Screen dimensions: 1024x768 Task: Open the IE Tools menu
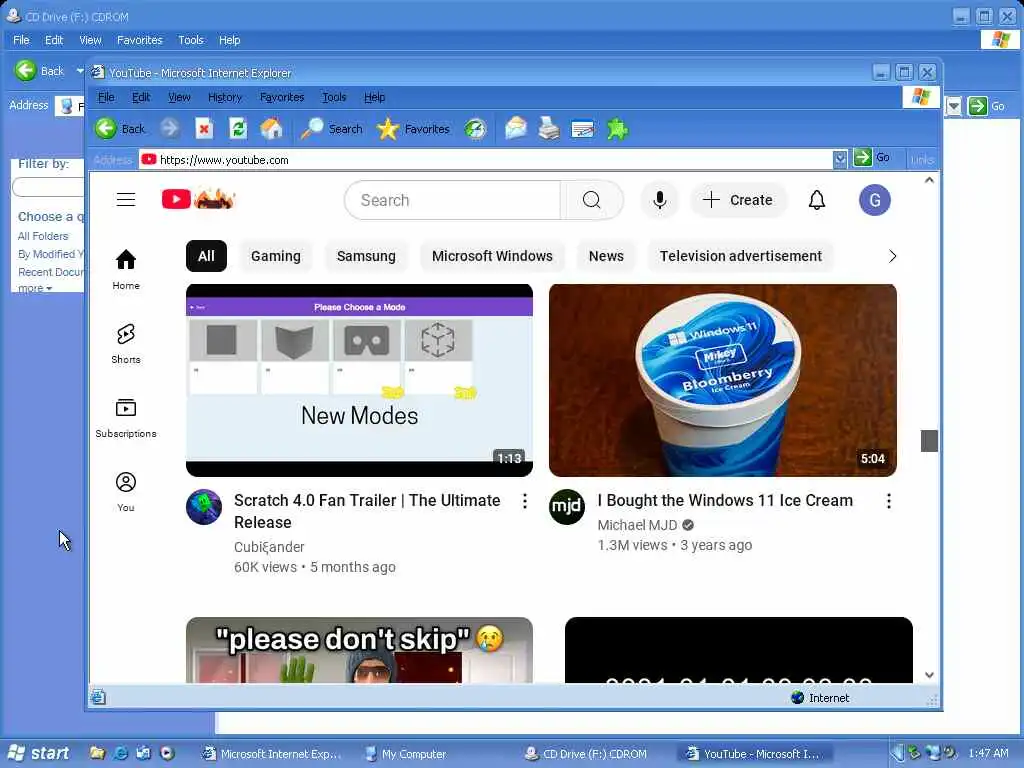[334, 97]
